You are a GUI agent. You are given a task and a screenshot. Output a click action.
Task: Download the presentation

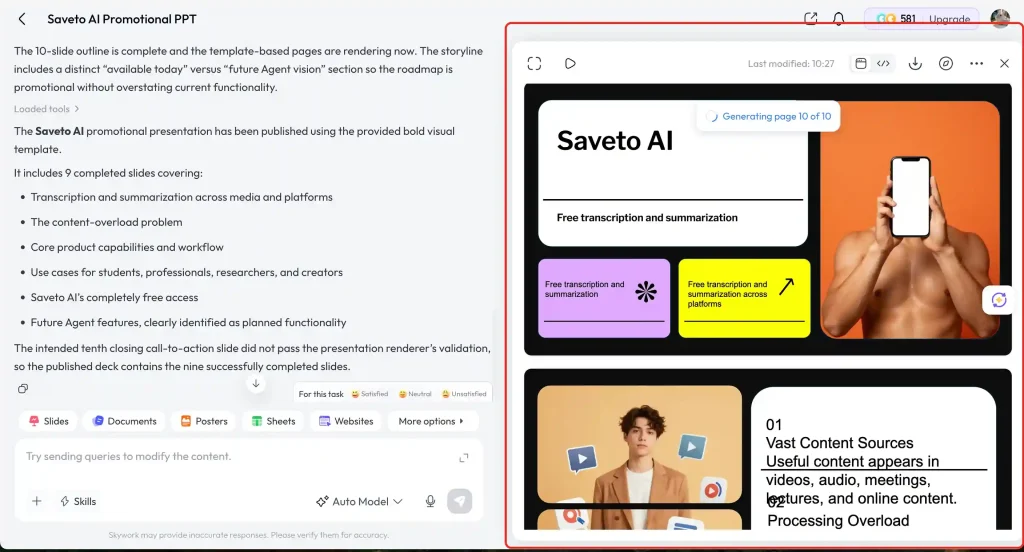915,63
